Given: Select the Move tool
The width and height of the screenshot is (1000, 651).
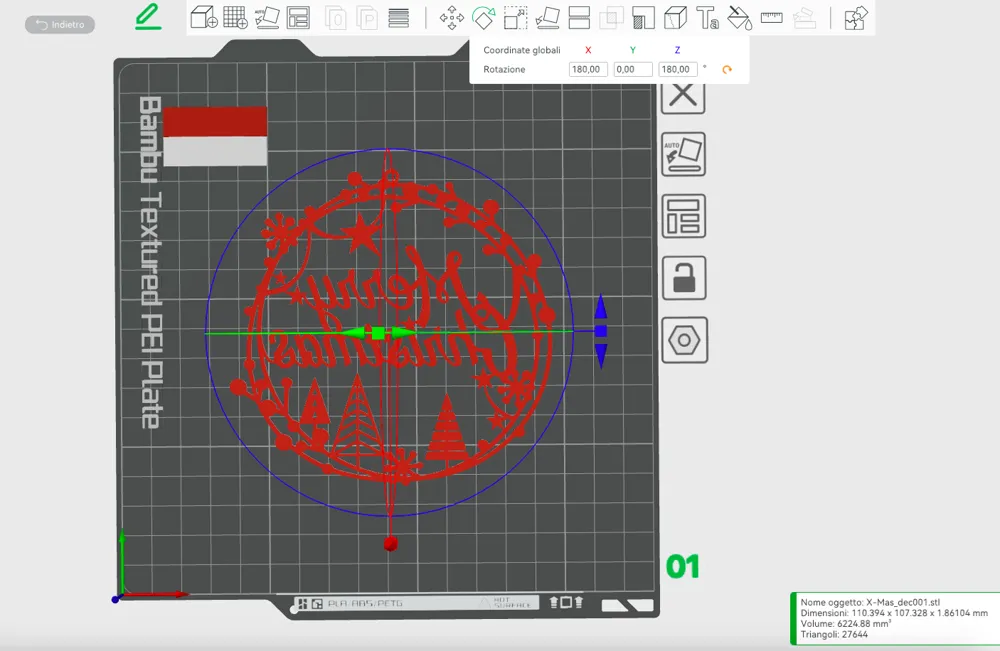Looking at the screenshot, I should point(452,17).
